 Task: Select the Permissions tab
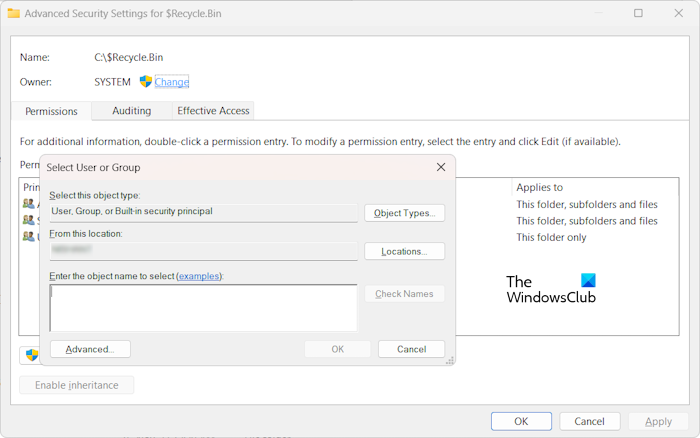click(x=51, y=111)
